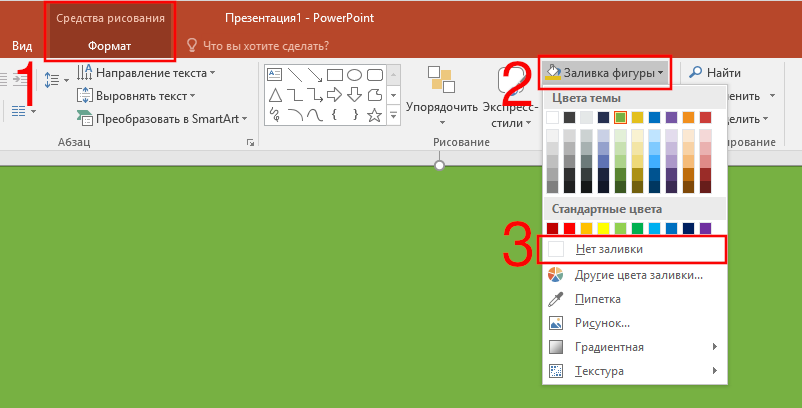
Task: Select the Text Box shape in gallery
Action: [275, 75]
